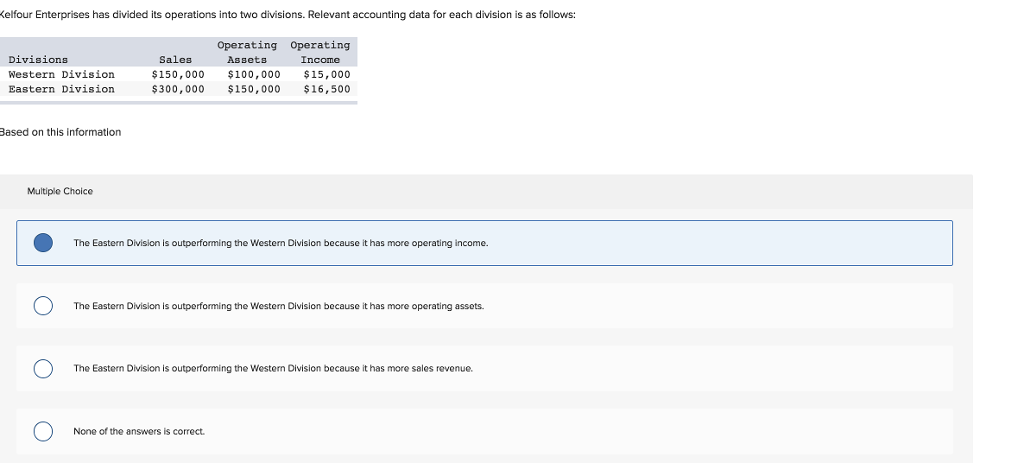This screenshot has width=1024, height=463.
Task: Select the 'more operating assets' answer radio button
Action: tap(43, 306)
